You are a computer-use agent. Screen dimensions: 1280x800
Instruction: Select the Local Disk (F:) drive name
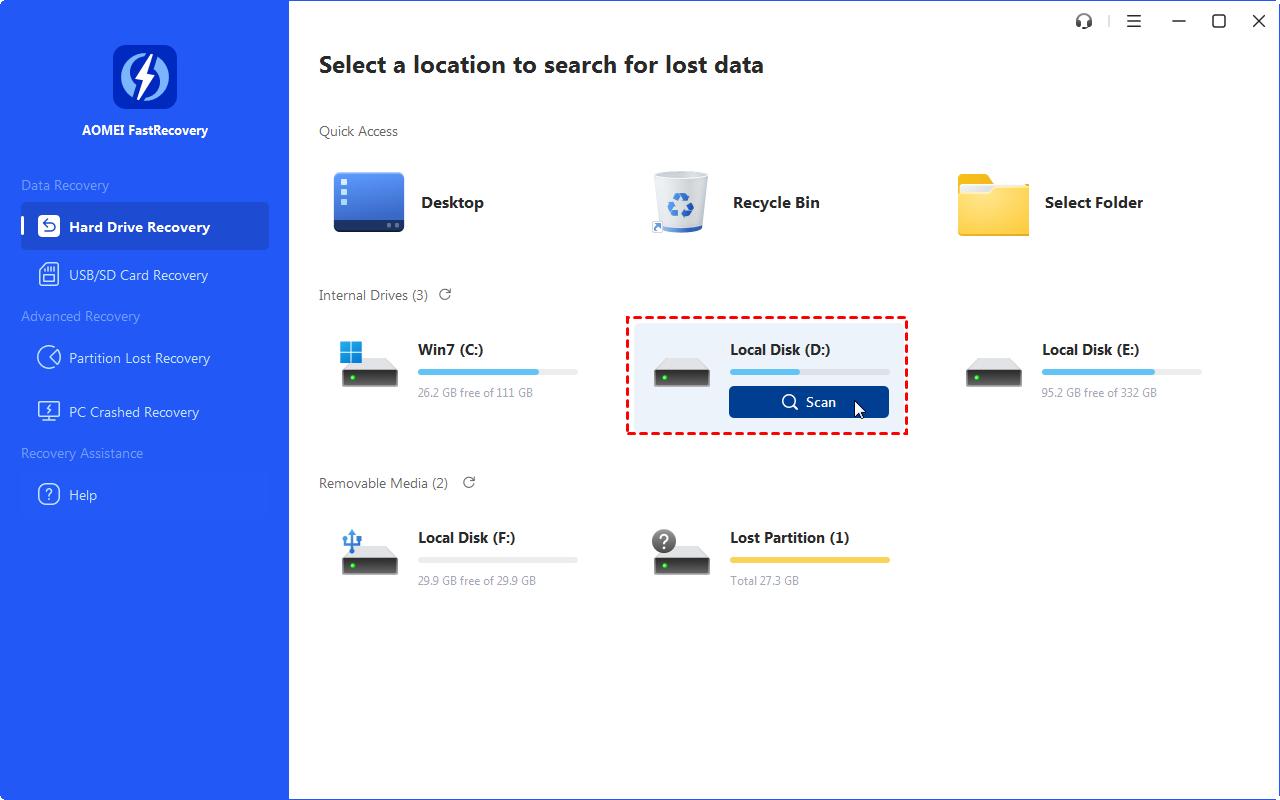coord(467,537)
